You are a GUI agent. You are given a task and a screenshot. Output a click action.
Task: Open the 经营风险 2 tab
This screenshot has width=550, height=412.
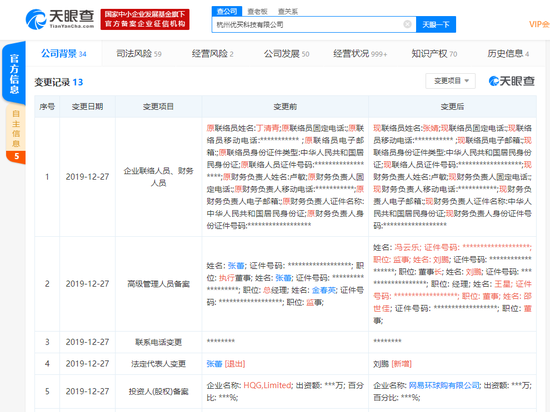(x=213, y=54)
